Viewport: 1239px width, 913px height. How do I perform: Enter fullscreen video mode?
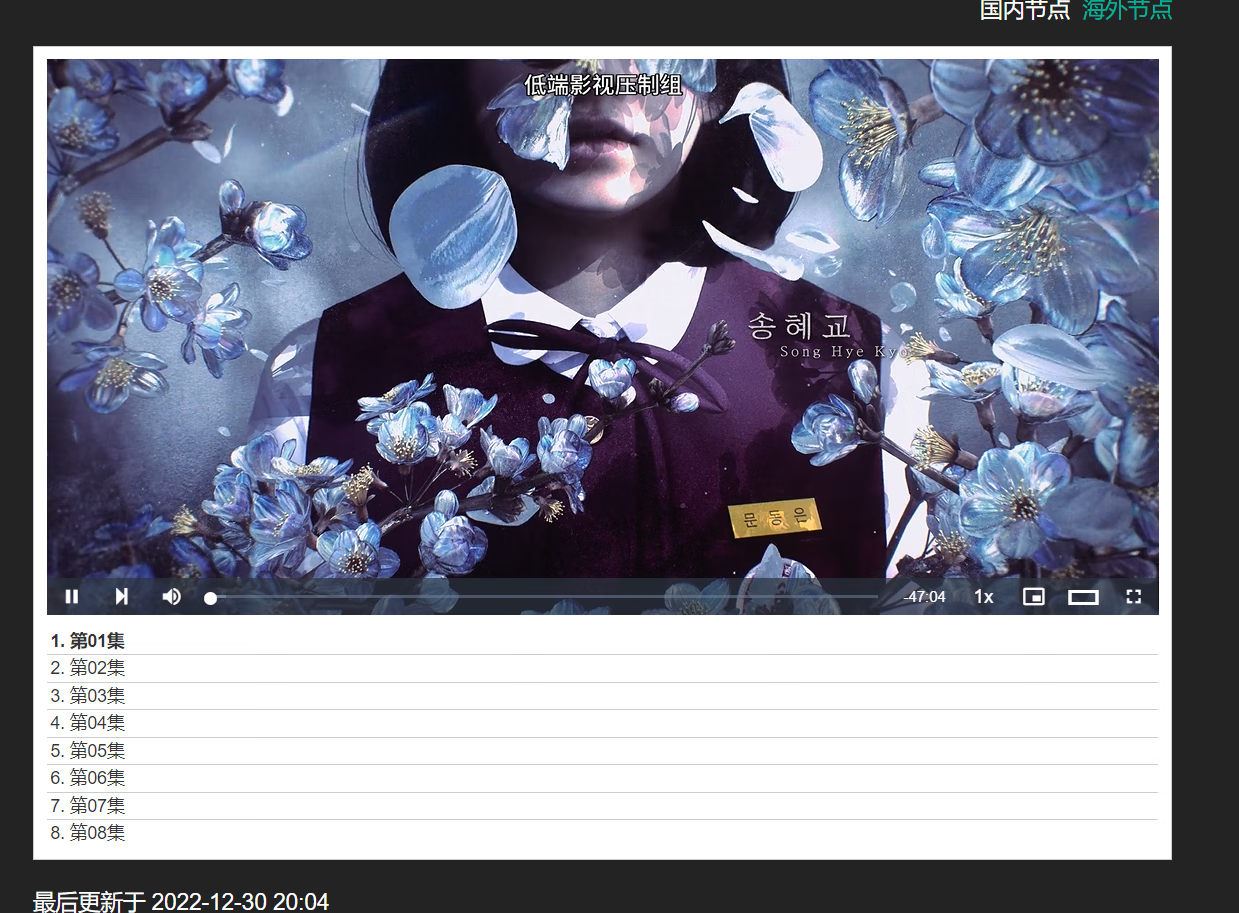point(1134,597)
